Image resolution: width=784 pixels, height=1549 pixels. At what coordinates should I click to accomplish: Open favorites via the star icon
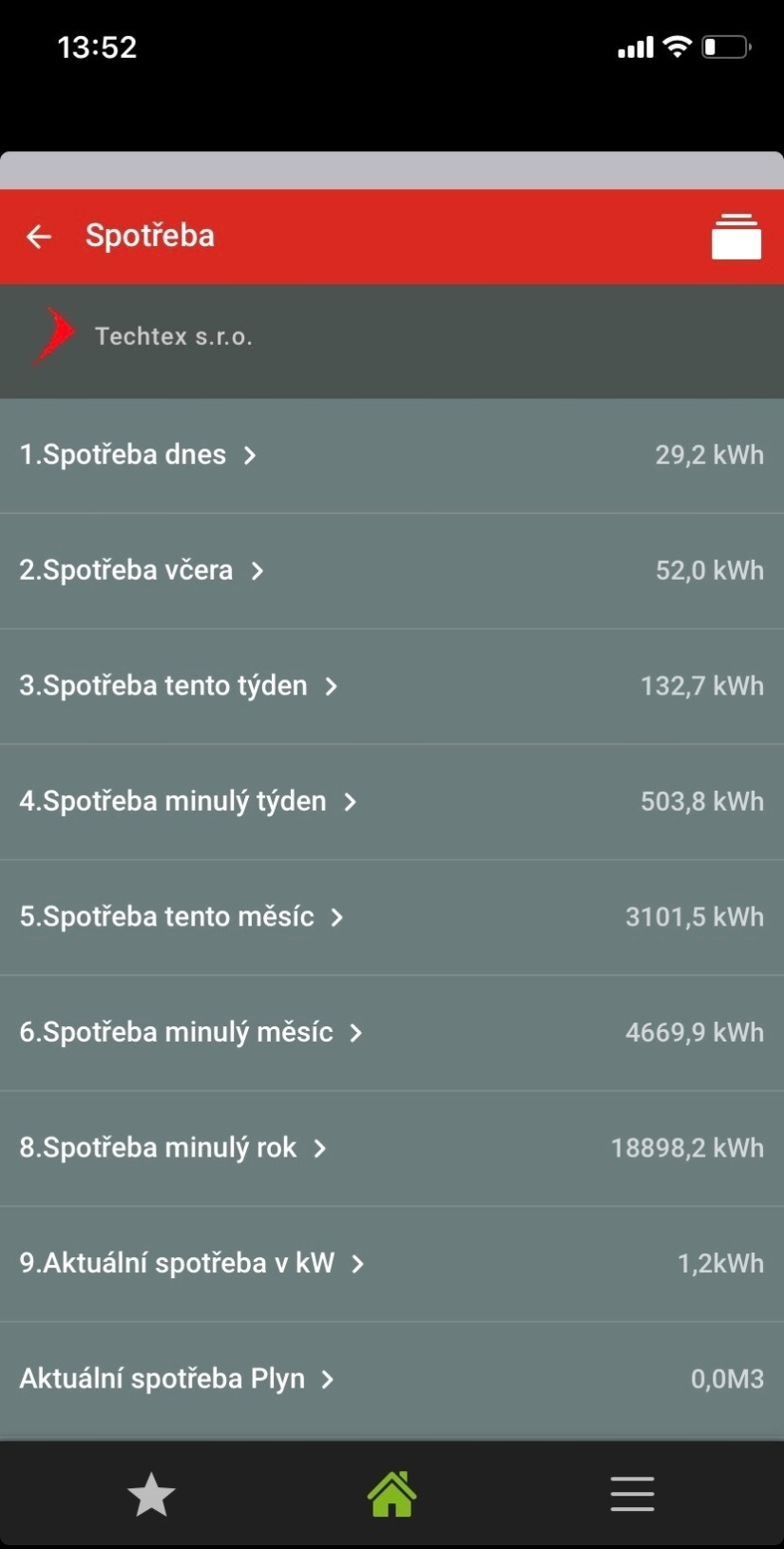[x=151, y=1495]
